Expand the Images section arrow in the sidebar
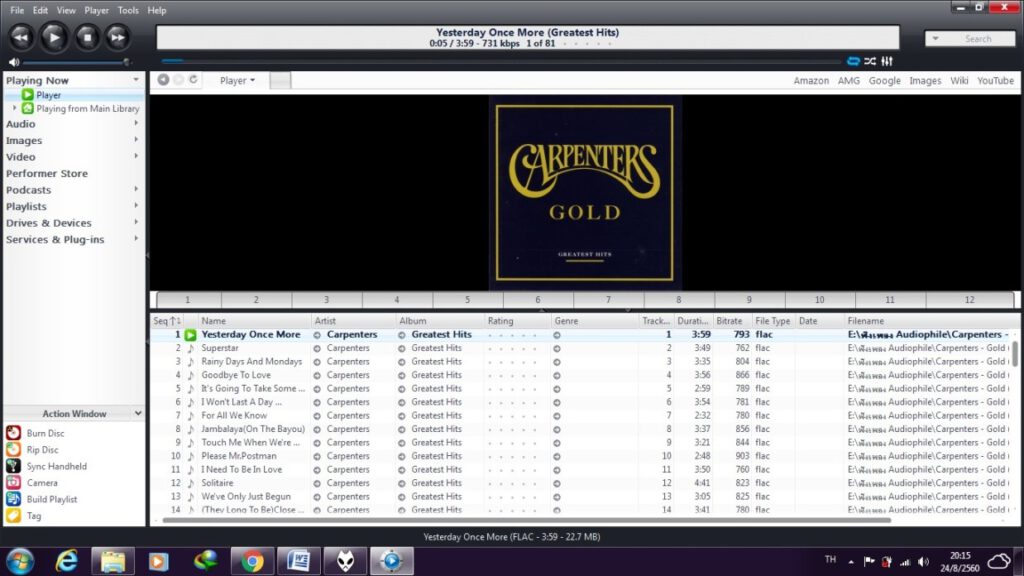 point(136,140)
